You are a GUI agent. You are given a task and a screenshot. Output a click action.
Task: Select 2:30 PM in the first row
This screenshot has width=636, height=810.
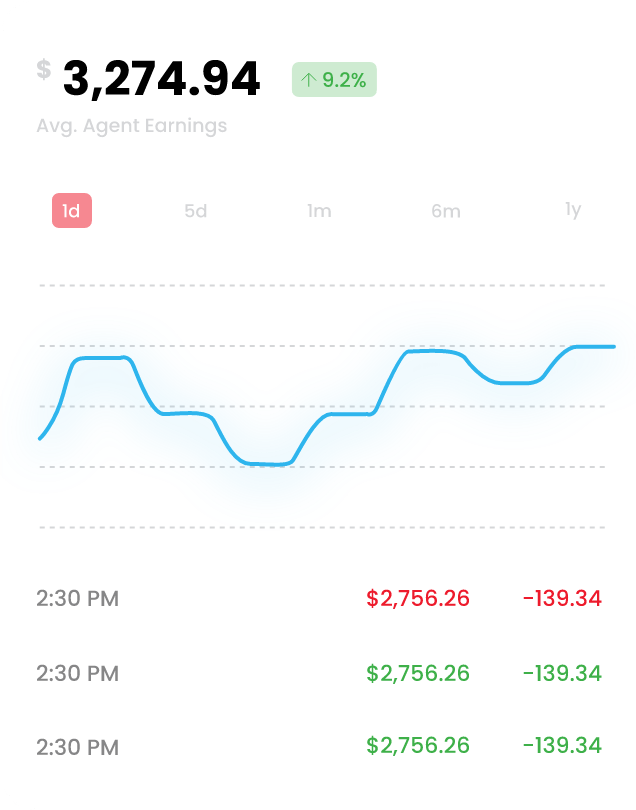click(77, 600)
